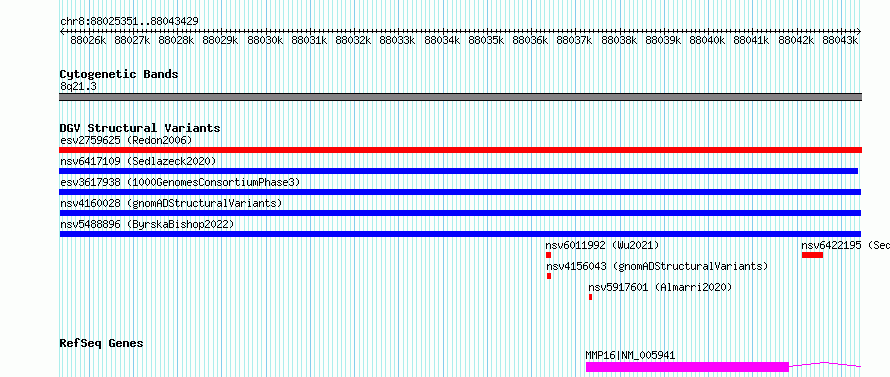Screen dimensions: 890x377
Task: Click the esv2759625 red variant bar
Action: pyautogui.click(x=460, y=150)
